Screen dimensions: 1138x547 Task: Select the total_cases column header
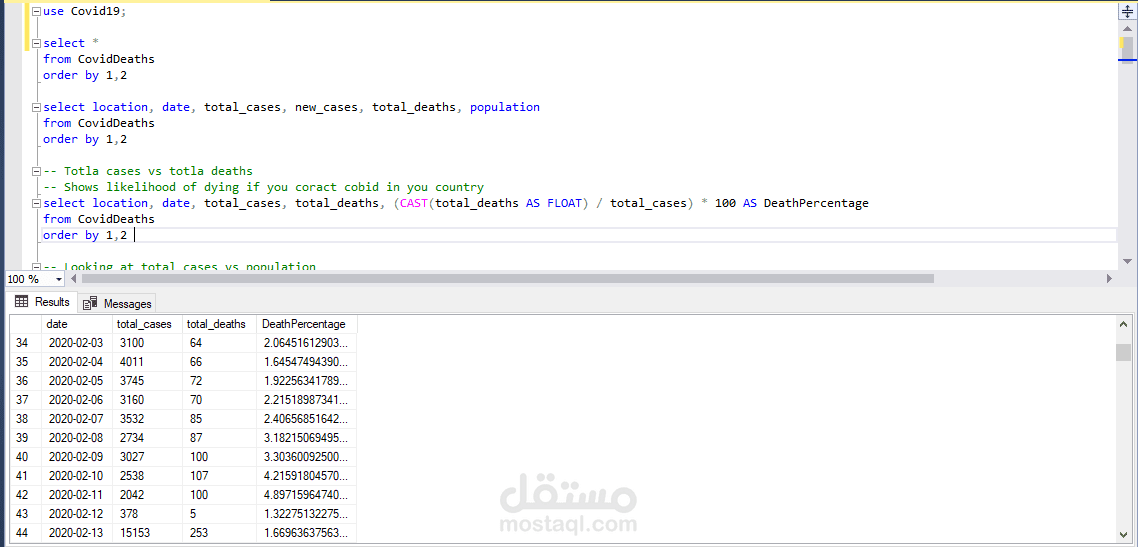point(147,324)
